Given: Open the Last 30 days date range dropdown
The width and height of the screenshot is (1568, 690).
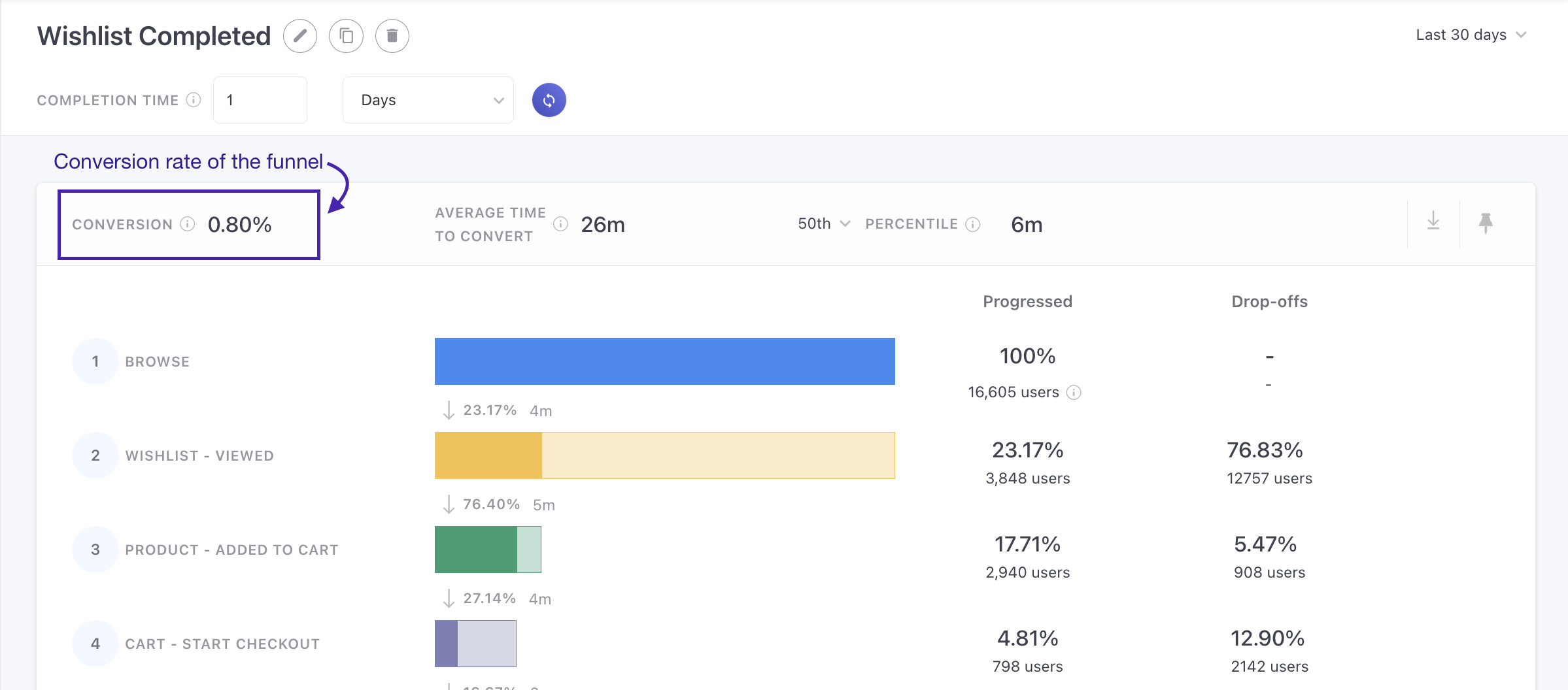Looking at the screenshot, I should pos(1471,35).
